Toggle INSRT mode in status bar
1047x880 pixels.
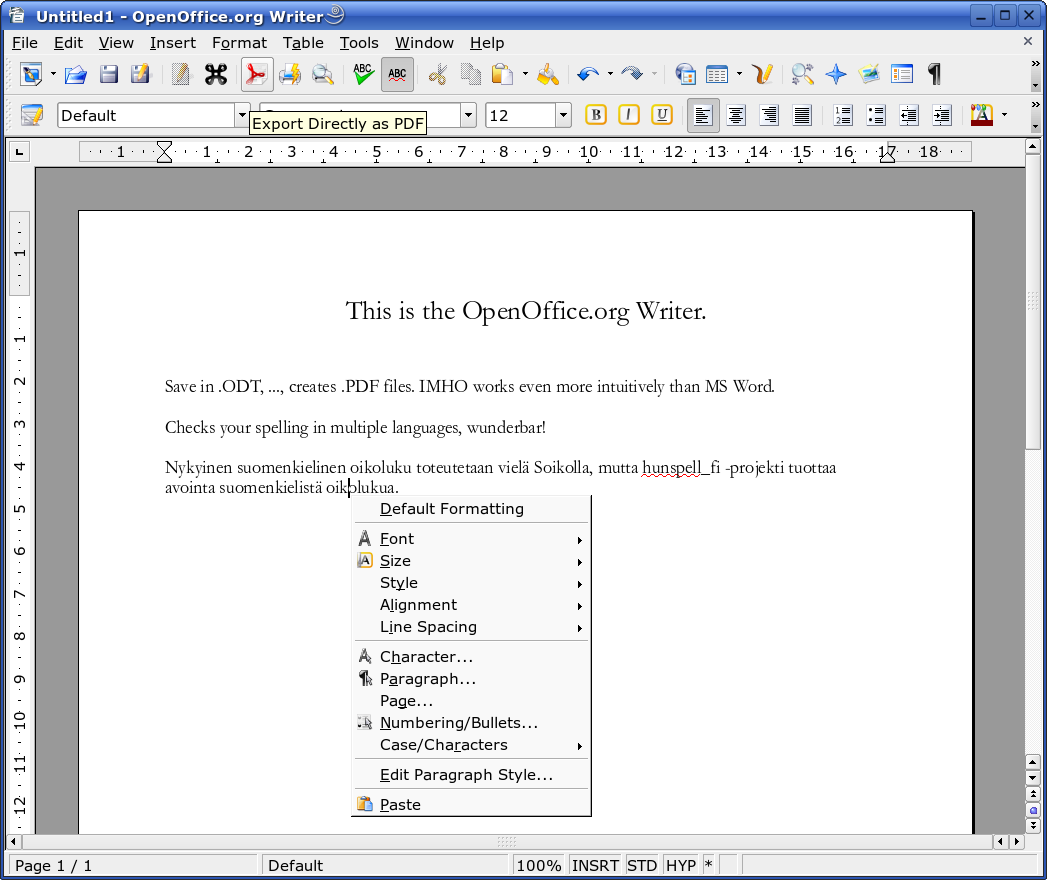pyautogui.click(x=595, y=865)
